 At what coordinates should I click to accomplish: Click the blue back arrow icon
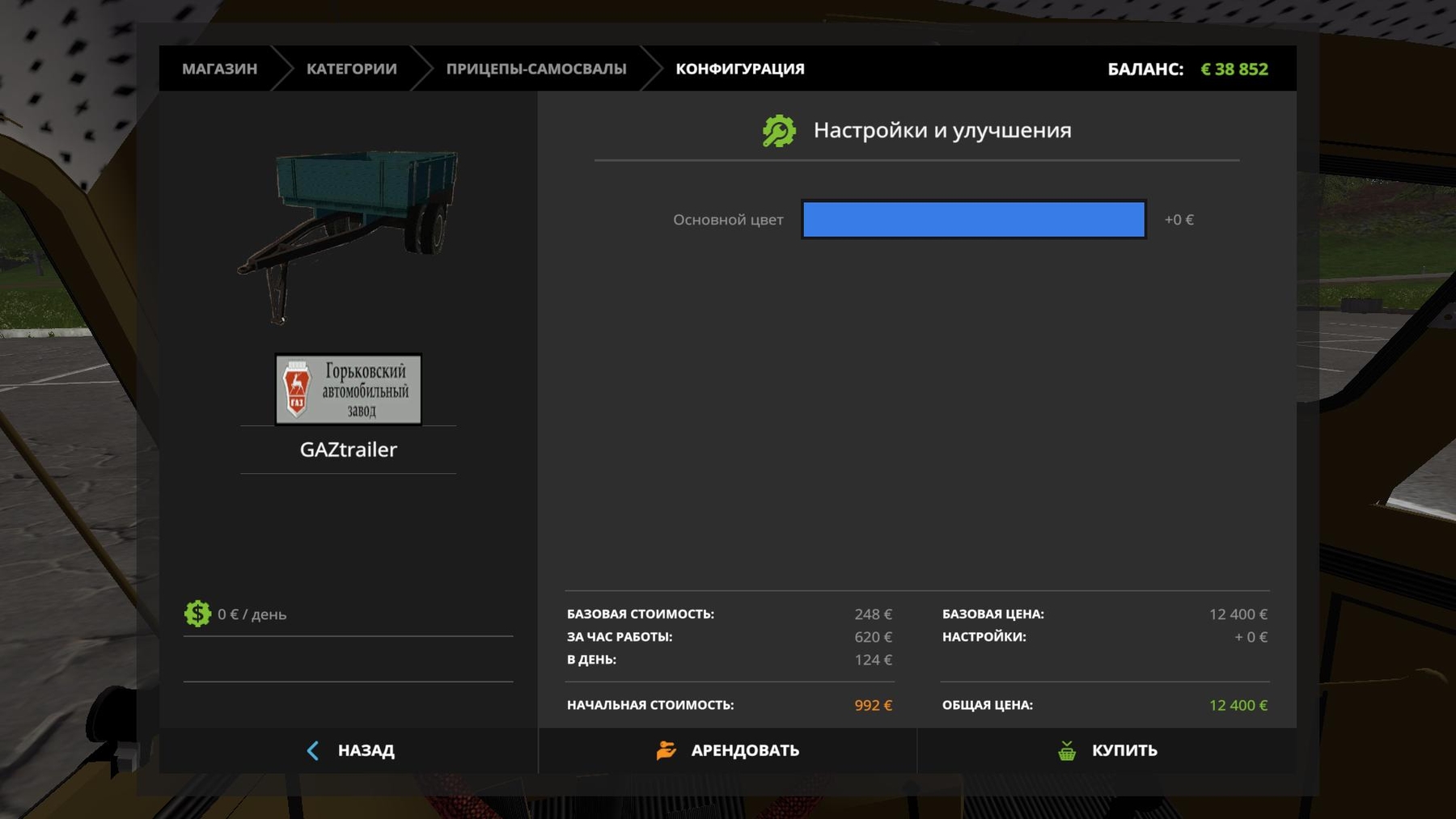point(313,750)
